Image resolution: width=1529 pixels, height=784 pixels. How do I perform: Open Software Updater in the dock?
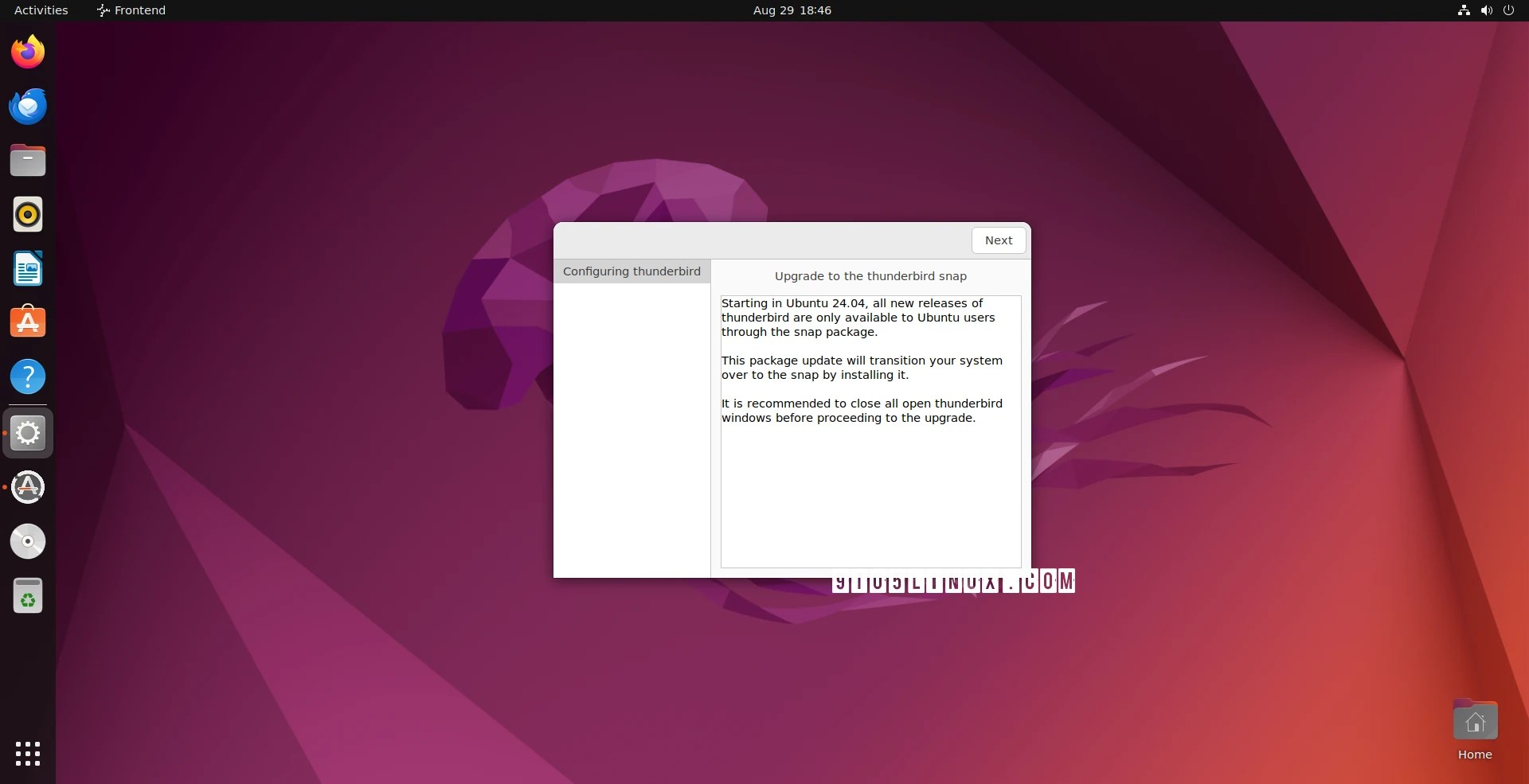(28, 487)
